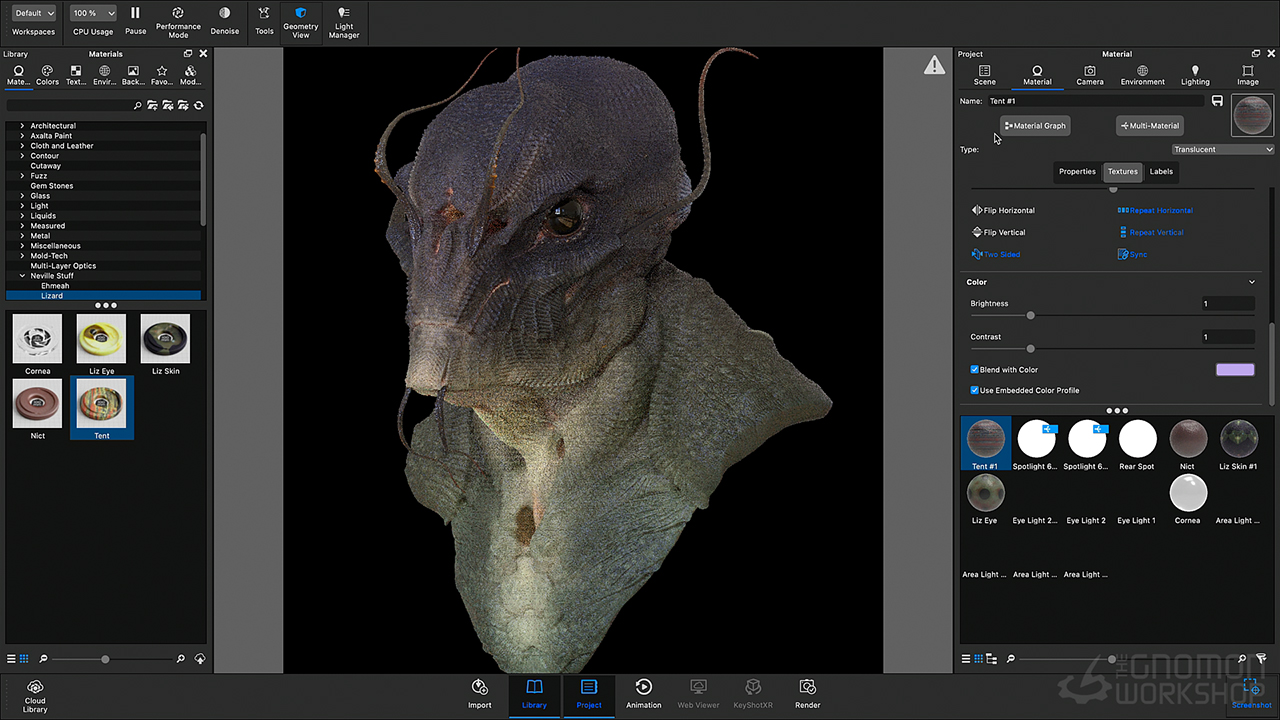1280x720 pixels.
Task: Disable Use Embedded Color Profile
Action: coord(975,391)
